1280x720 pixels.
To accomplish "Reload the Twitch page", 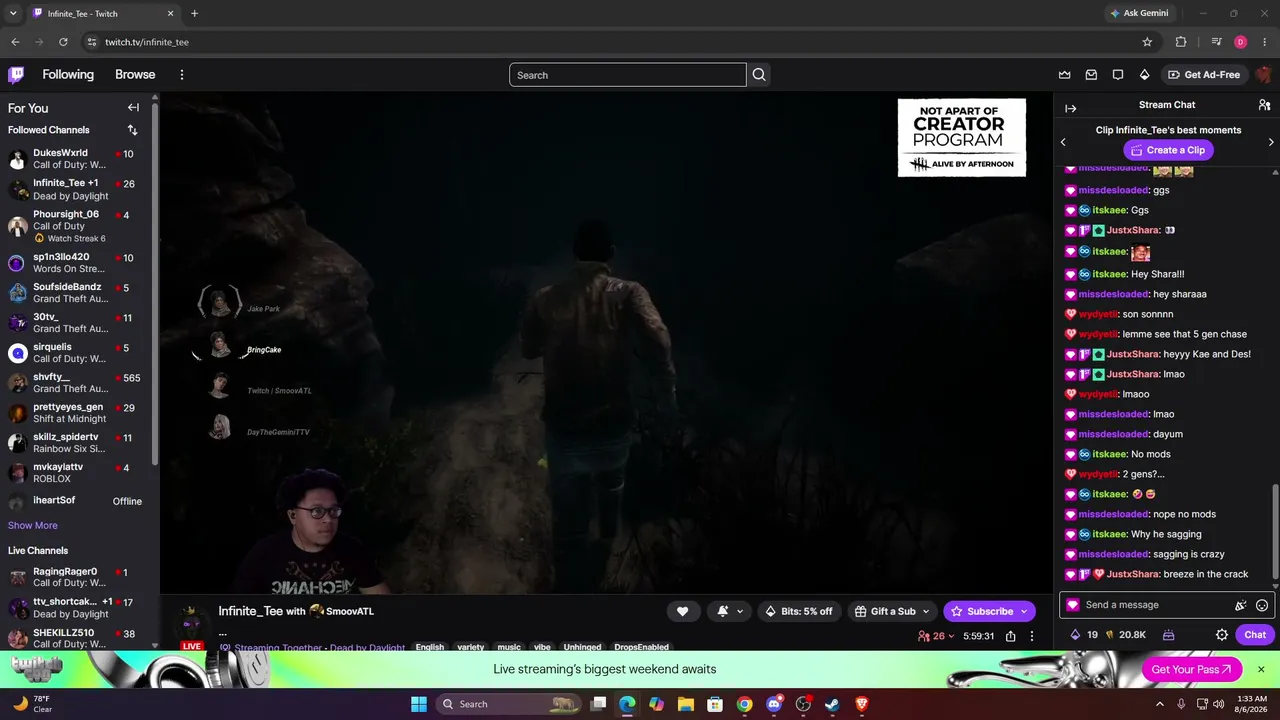I will click(63, 42).
